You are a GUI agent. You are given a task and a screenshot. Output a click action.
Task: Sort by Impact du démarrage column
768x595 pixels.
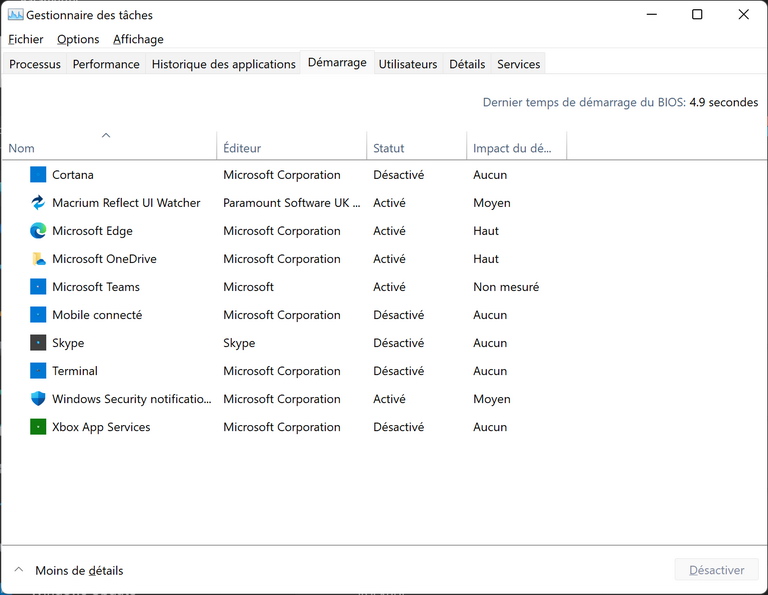point(512,148)
